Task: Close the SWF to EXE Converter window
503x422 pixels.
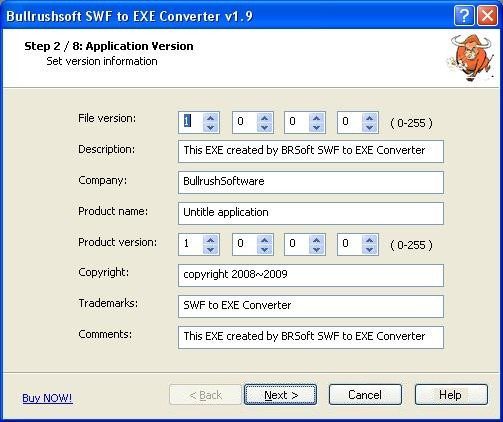Action: point(487,16)
